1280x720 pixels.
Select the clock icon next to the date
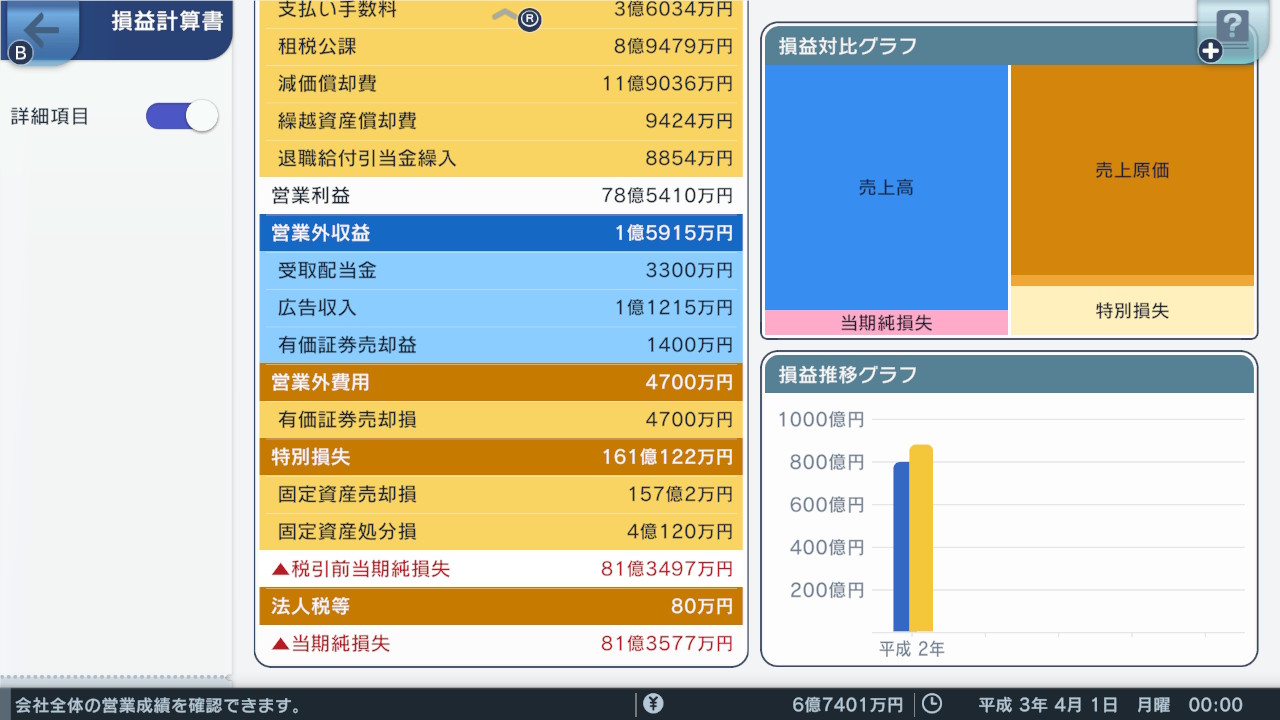pyautogui.click(x=931, y=703)
